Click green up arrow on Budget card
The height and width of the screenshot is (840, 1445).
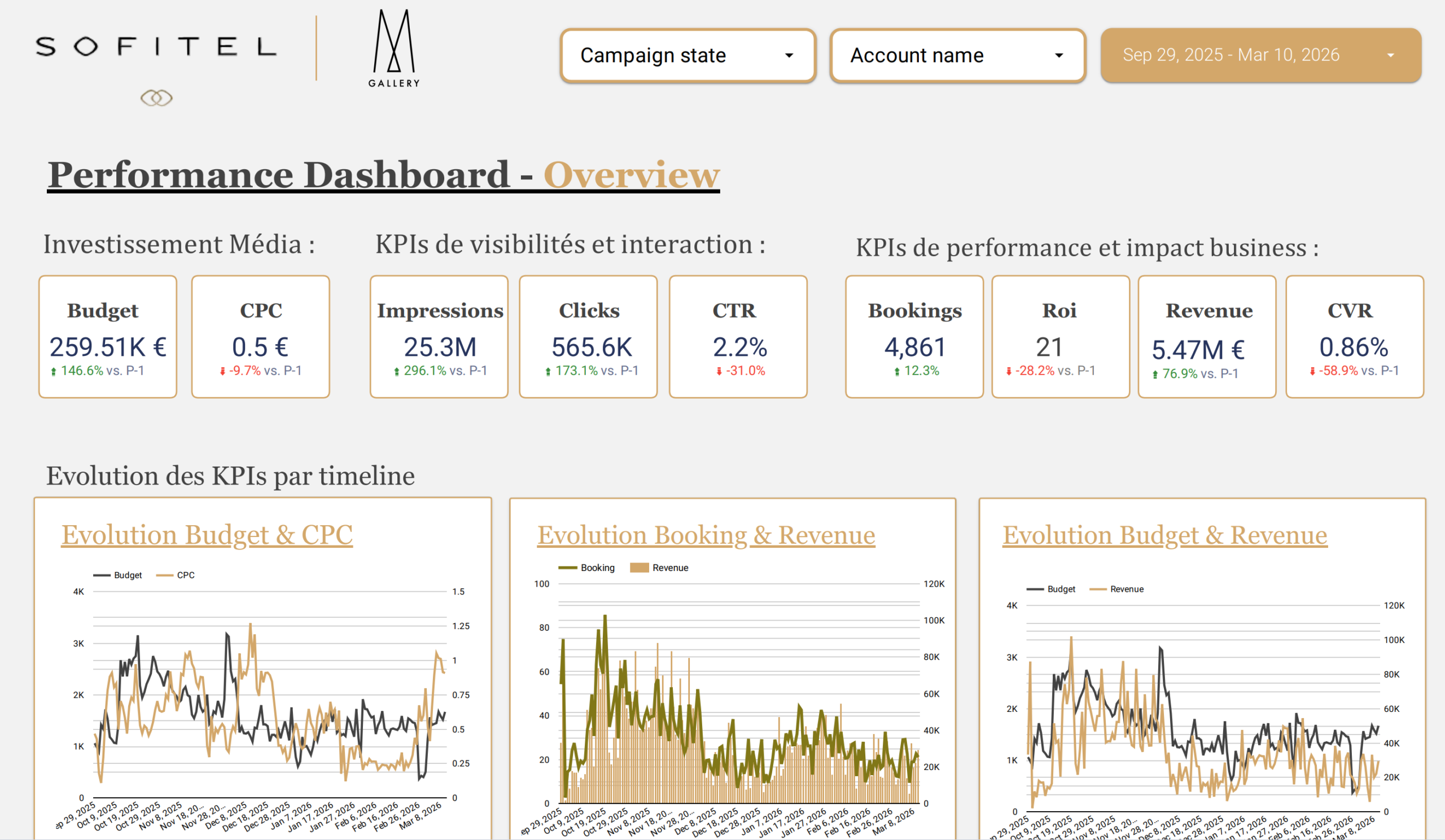point(53,372)
